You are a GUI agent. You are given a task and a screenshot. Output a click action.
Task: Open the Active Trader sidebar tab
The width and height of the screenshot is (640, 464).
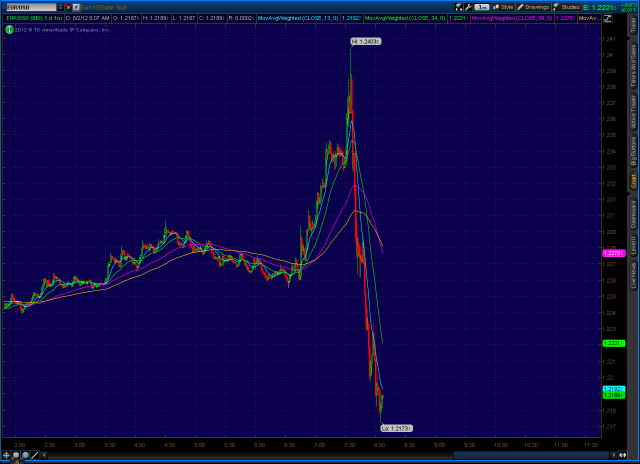[x=633, y=112]
